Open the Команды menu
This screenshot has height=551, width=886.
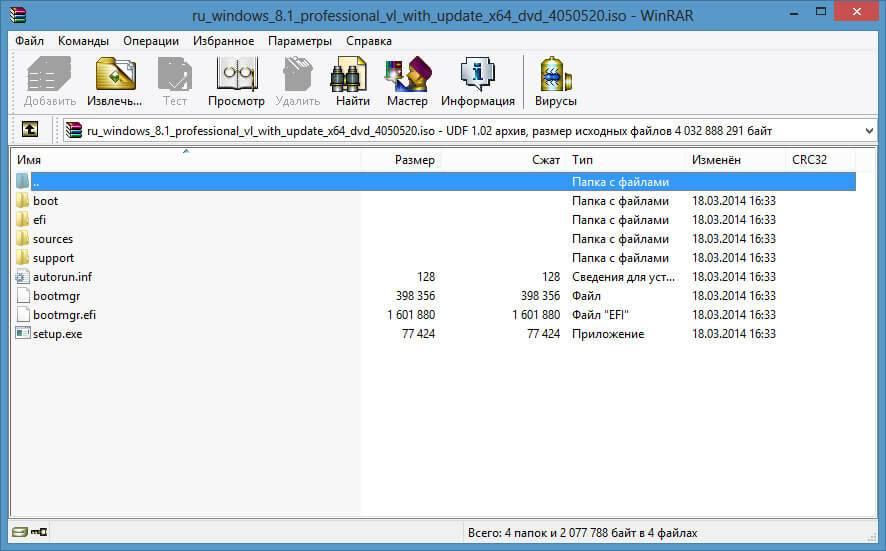click(83, 41)
